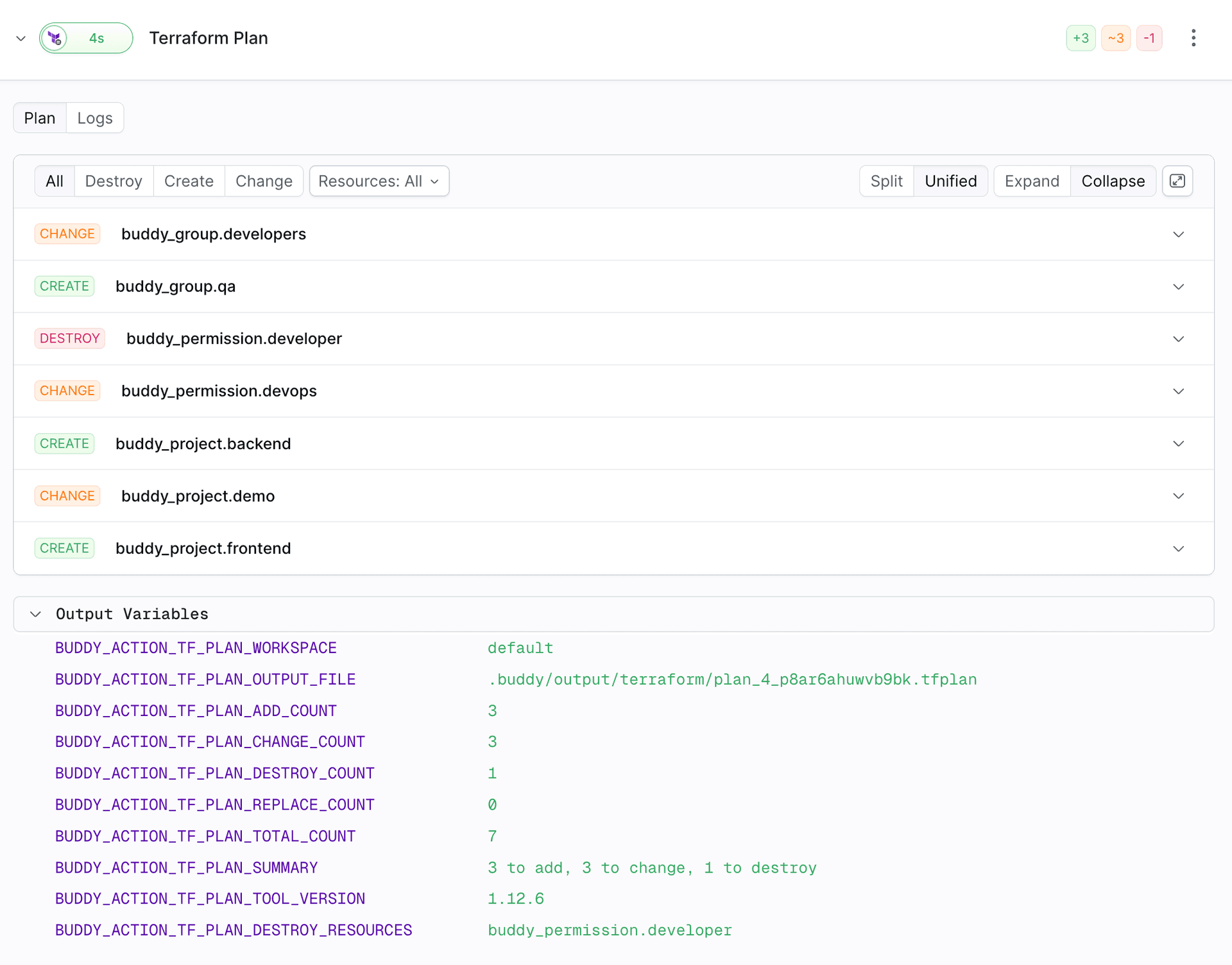Click the Terraform Plan title
The height and width of the screenshot is (965, 1232).
coord(209,38)
